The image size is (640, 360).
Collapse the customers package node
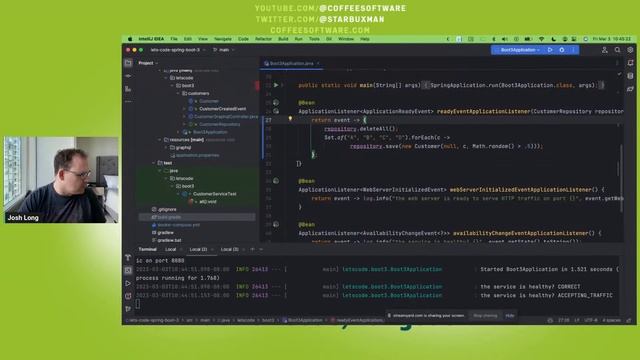point(178,93)
